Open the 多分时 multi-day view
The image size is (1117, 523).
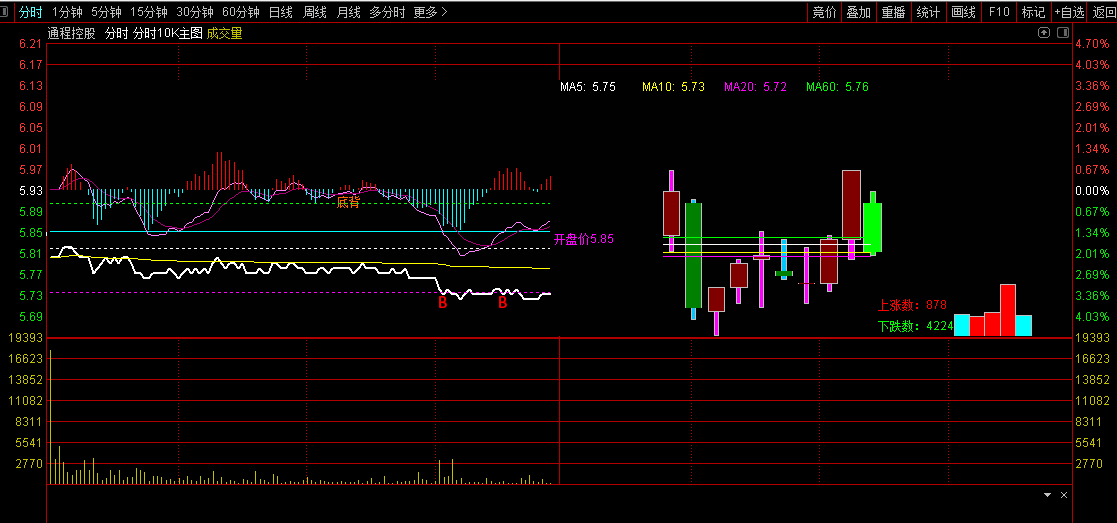tap(388, 11)
